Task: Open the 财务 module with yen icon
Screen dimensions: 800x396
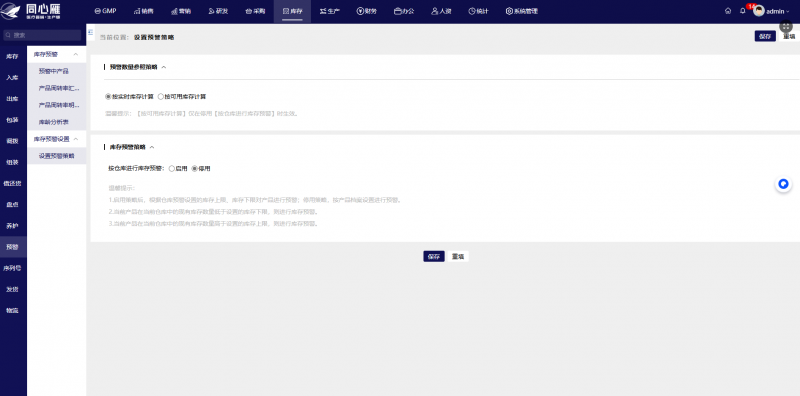Action: click(x=366, y=11)
